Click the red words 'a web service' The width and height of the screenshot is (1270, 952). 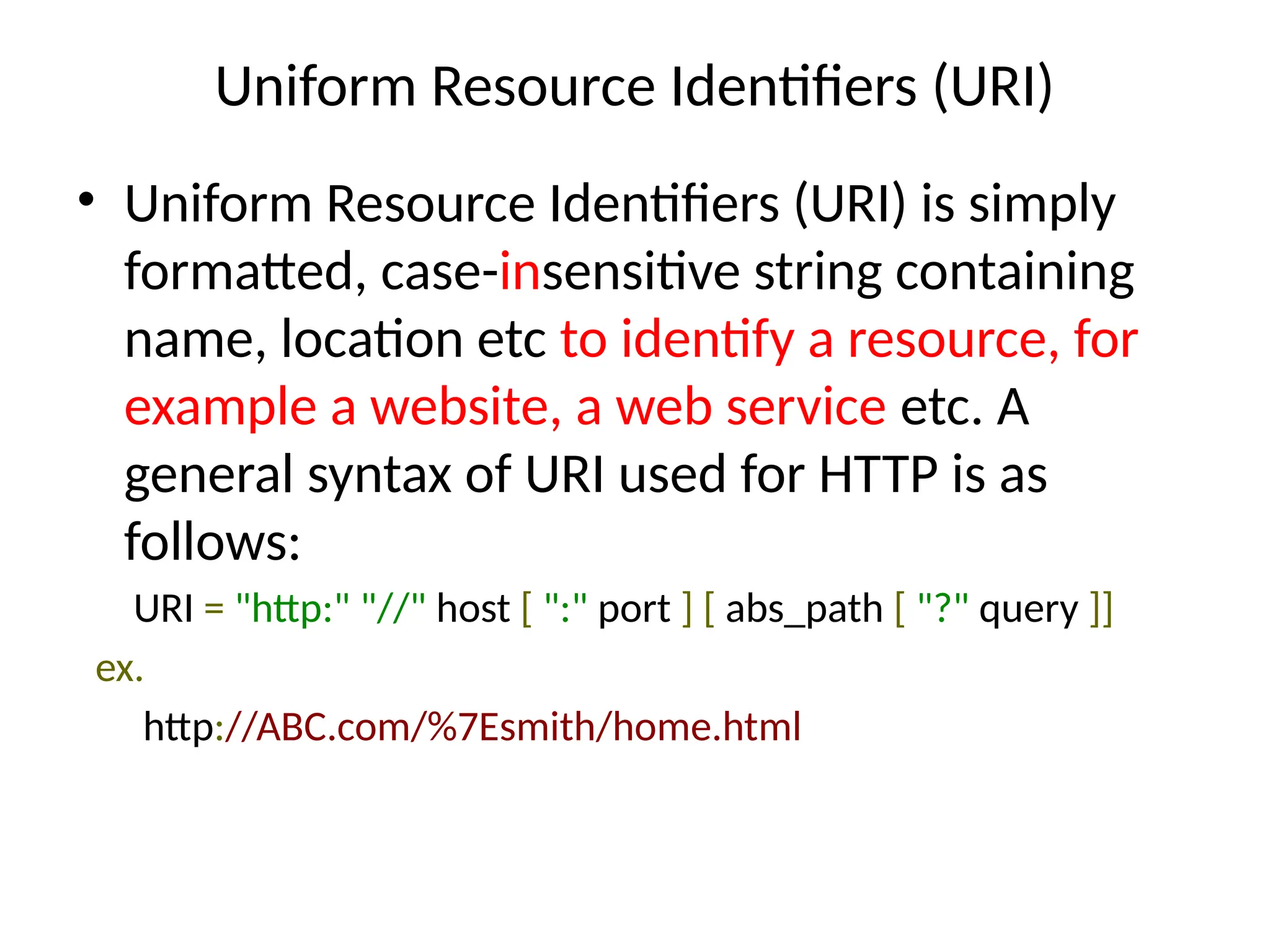pyautogui.click(x=730, y=407)
